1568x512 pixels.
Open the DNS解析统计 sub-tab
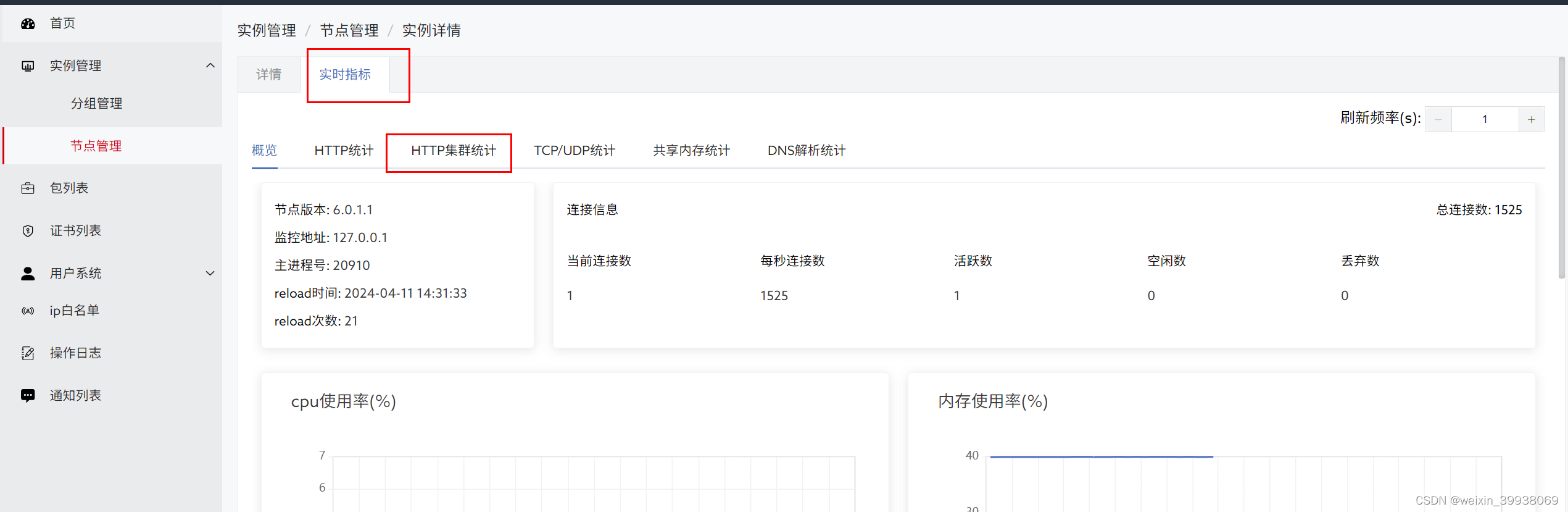807,151
